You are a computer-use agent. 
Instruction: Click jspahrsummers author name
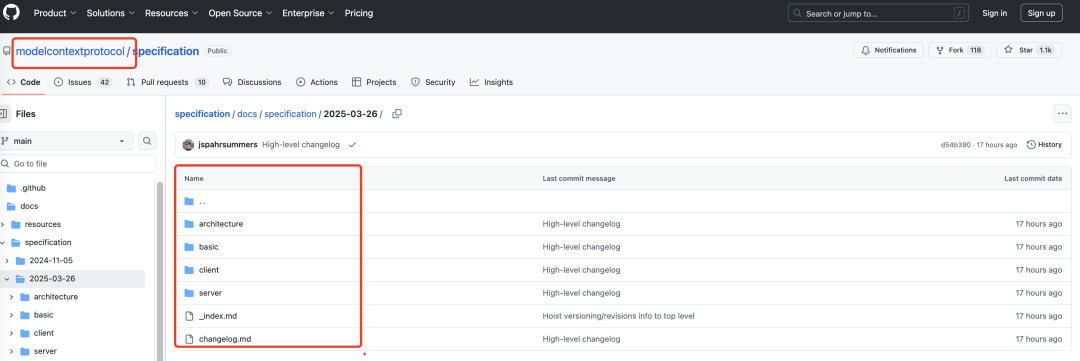click(227, 145)
